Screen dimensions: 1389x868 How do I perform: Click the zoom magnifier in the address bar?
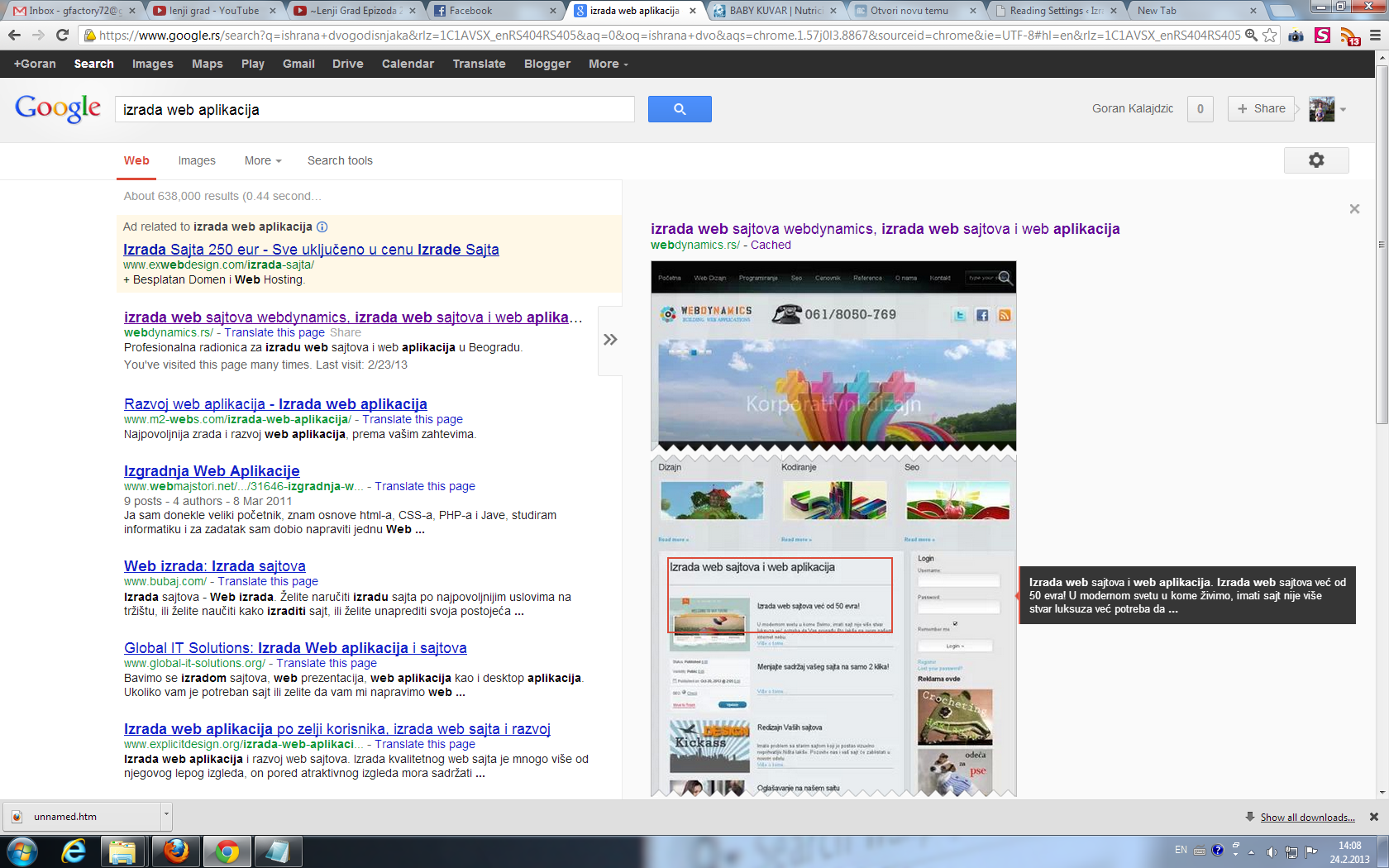(1252, 36)
